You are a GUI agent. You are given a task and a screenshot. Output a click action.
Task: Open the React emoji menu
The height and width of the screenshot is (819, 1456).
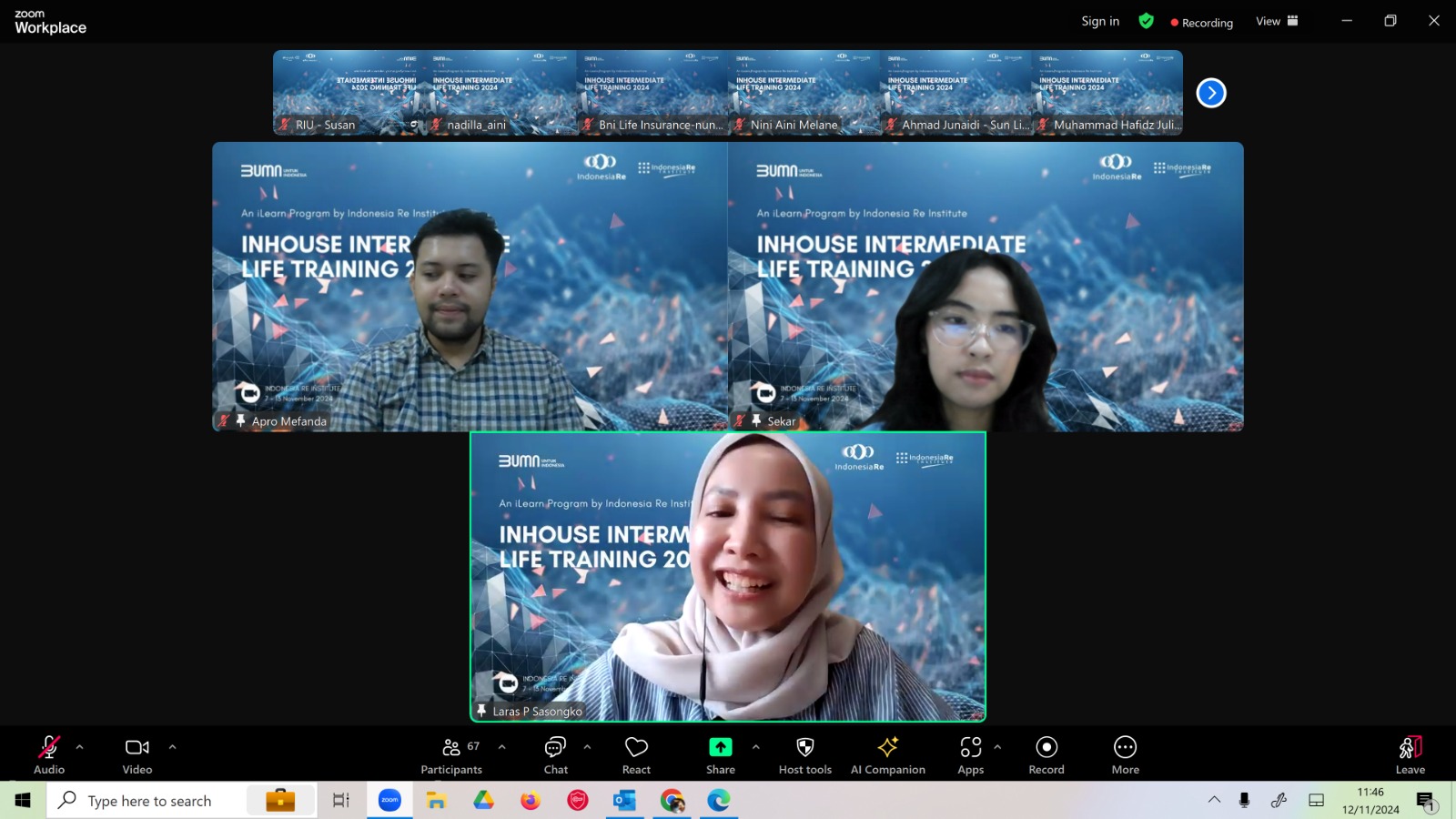pos(636,755)
